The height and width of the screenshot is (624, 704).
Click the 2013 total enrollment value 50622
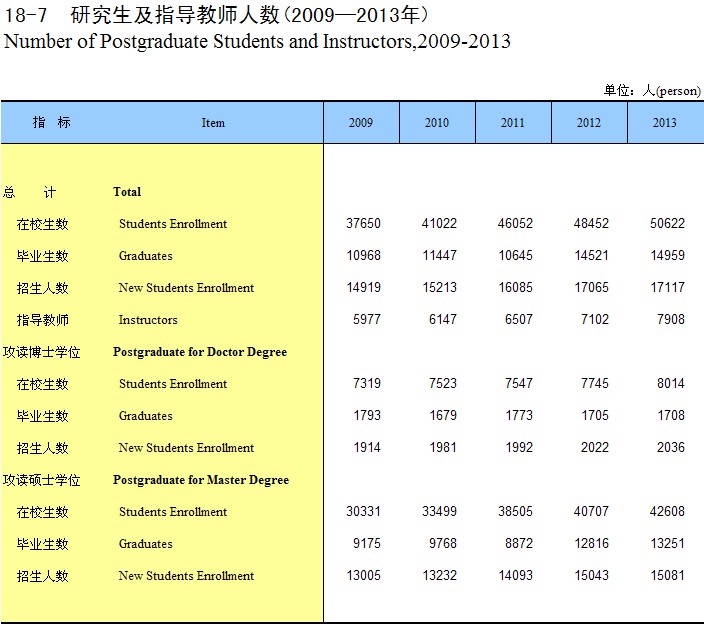pos(666,224)
